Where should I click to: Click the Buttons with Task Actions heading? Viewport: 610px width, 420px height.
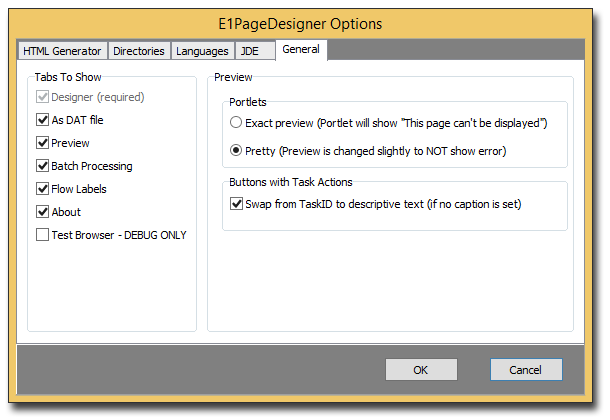[291, 182]
